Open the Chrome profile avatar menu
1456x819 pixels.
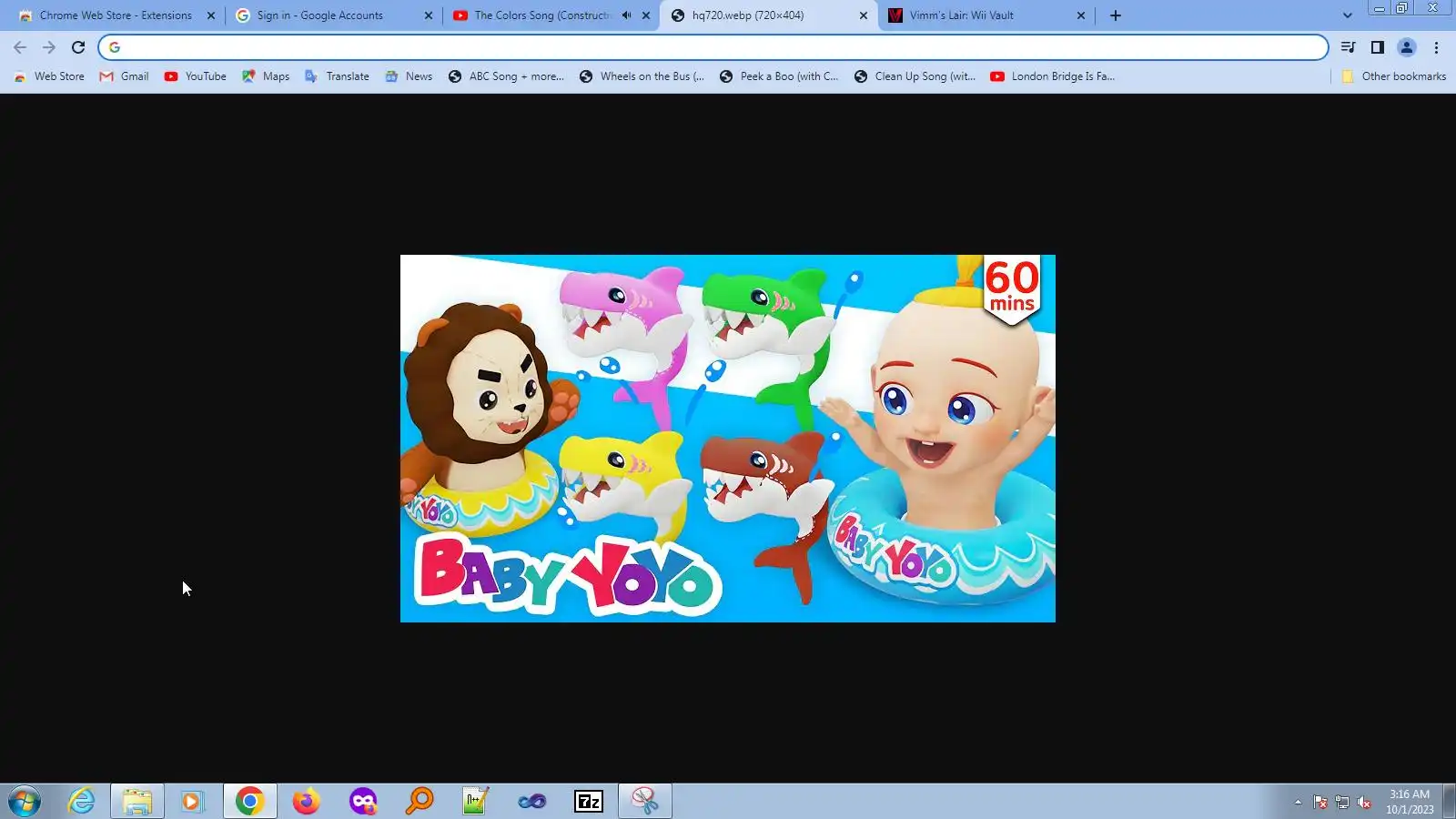pos(1407,47)
